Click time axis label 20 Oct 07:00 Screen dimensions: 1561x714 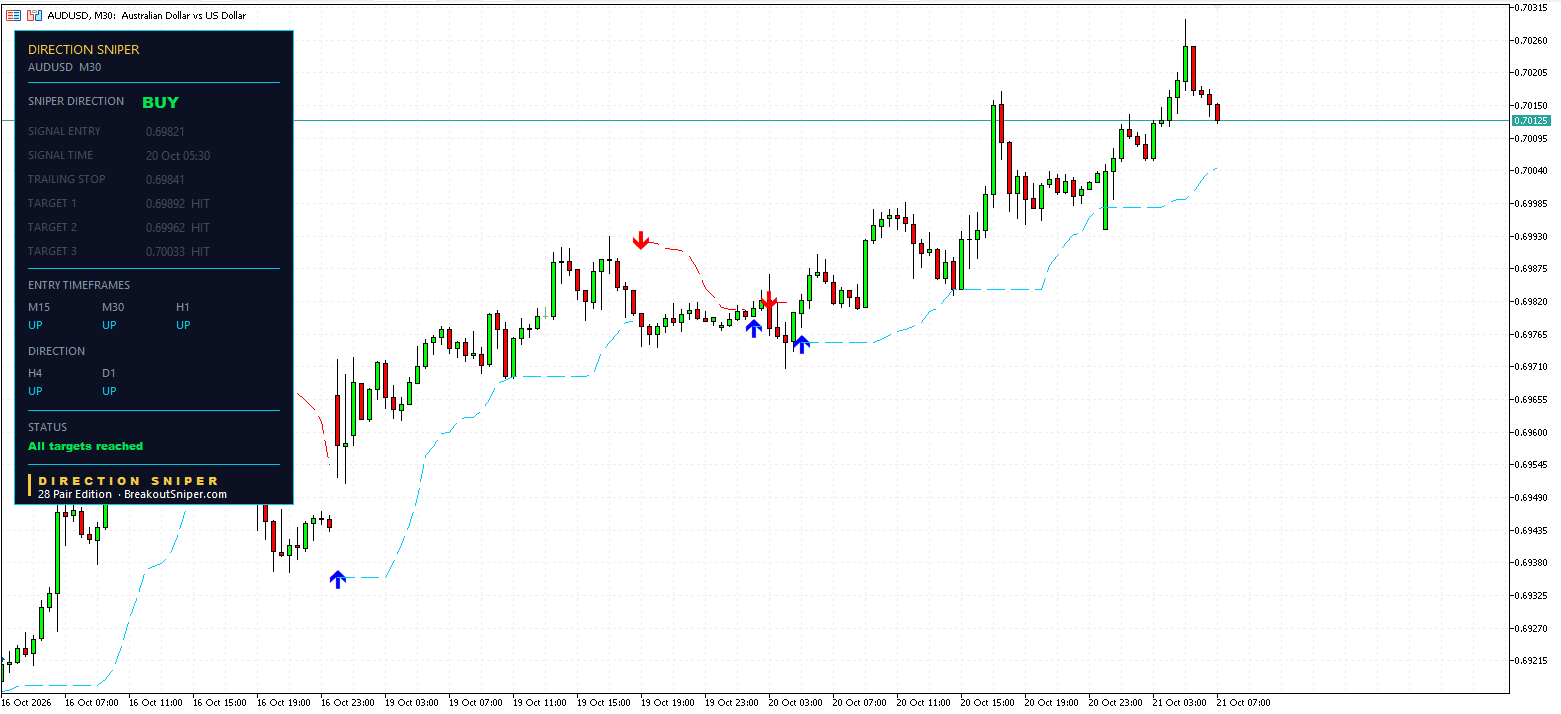pos(859,703)
